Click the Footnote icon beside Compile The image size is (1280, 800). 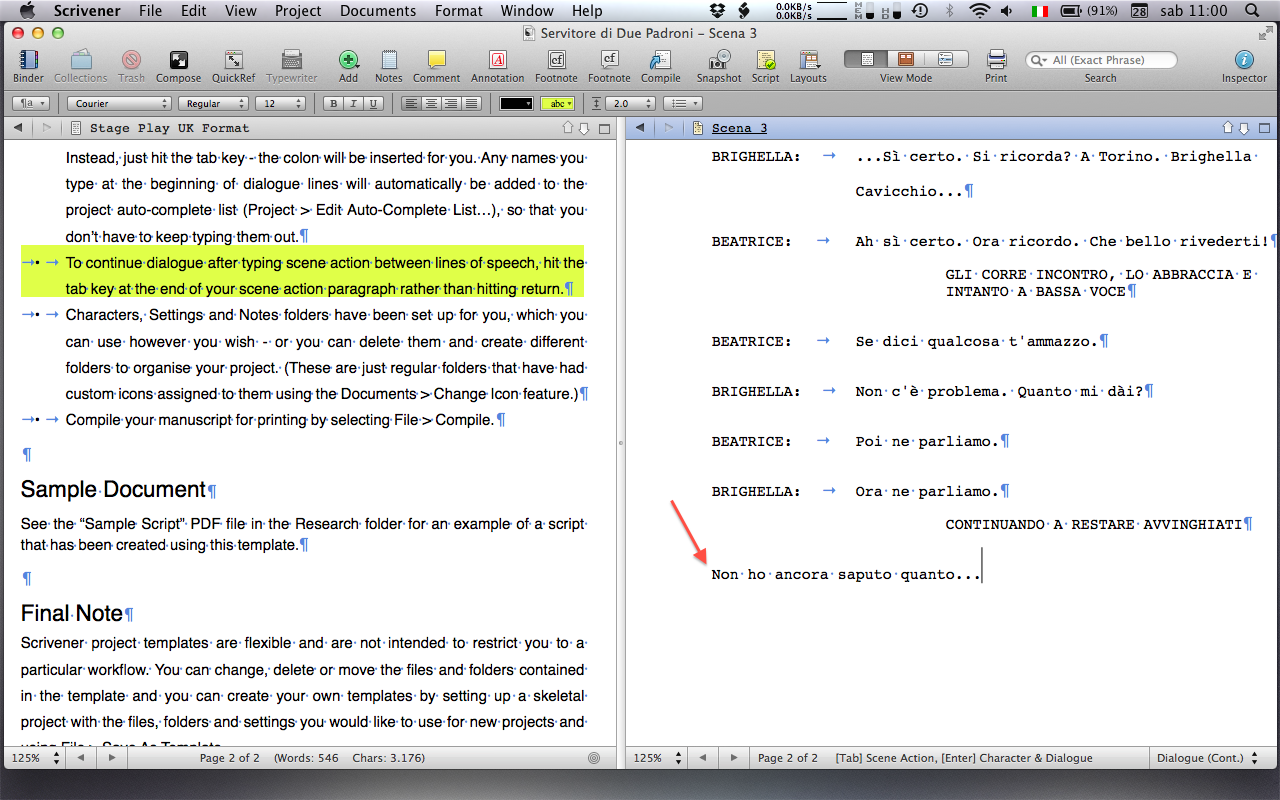tap(609, 60)
